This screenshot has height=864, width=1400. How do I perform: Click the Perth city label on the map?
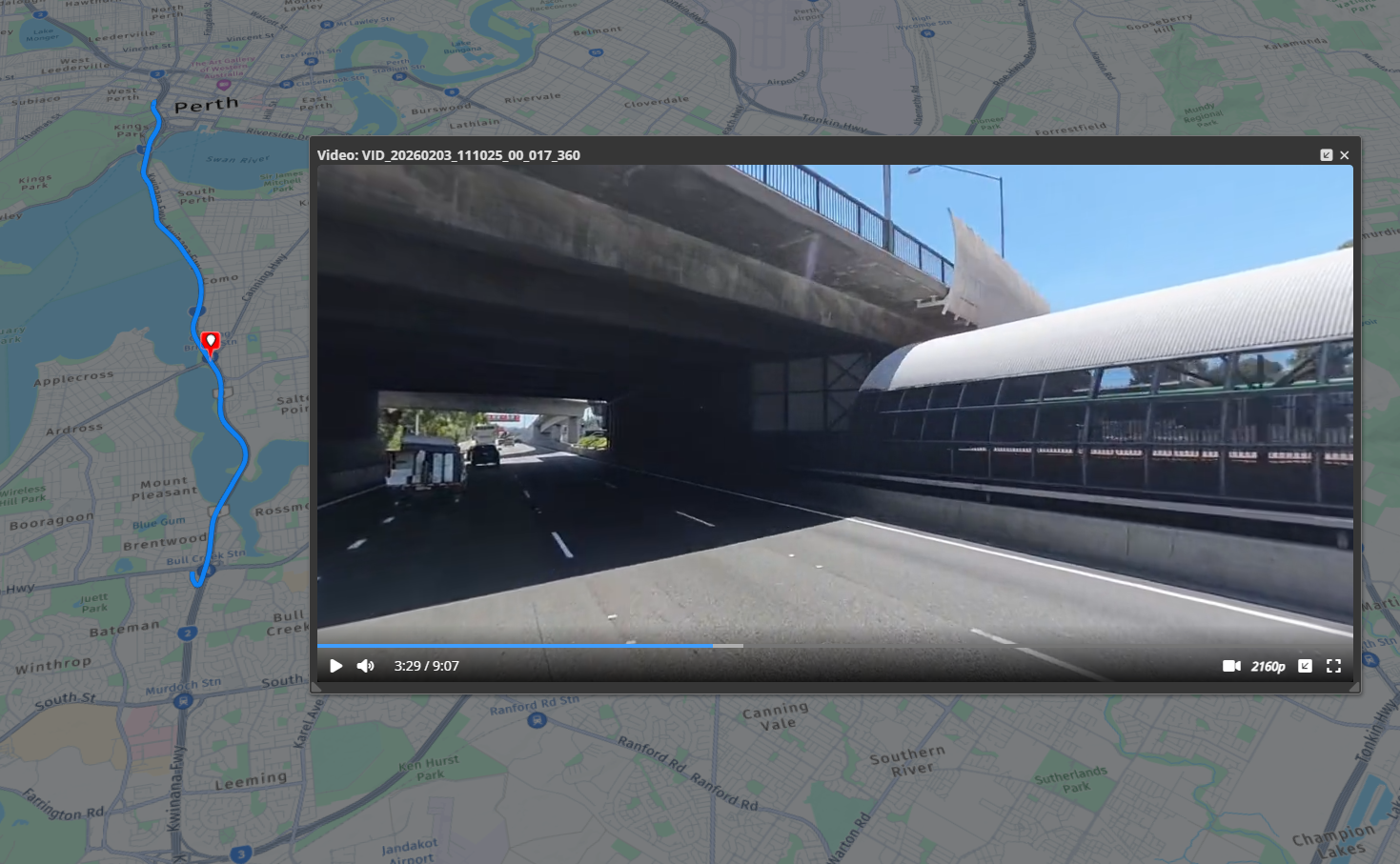pos(206,105)
